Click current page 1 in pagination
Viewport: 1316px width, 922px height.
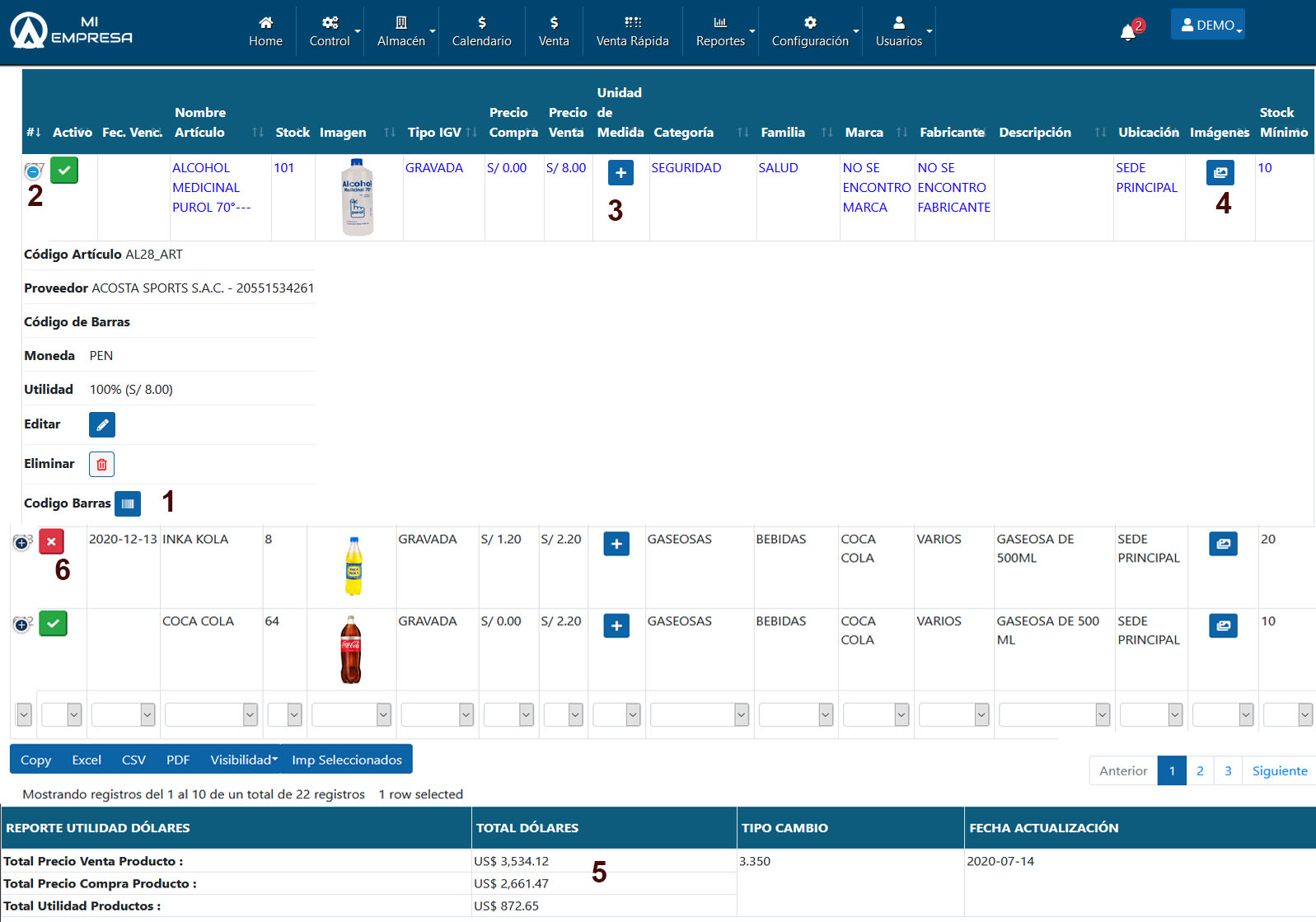(1172, 771)
